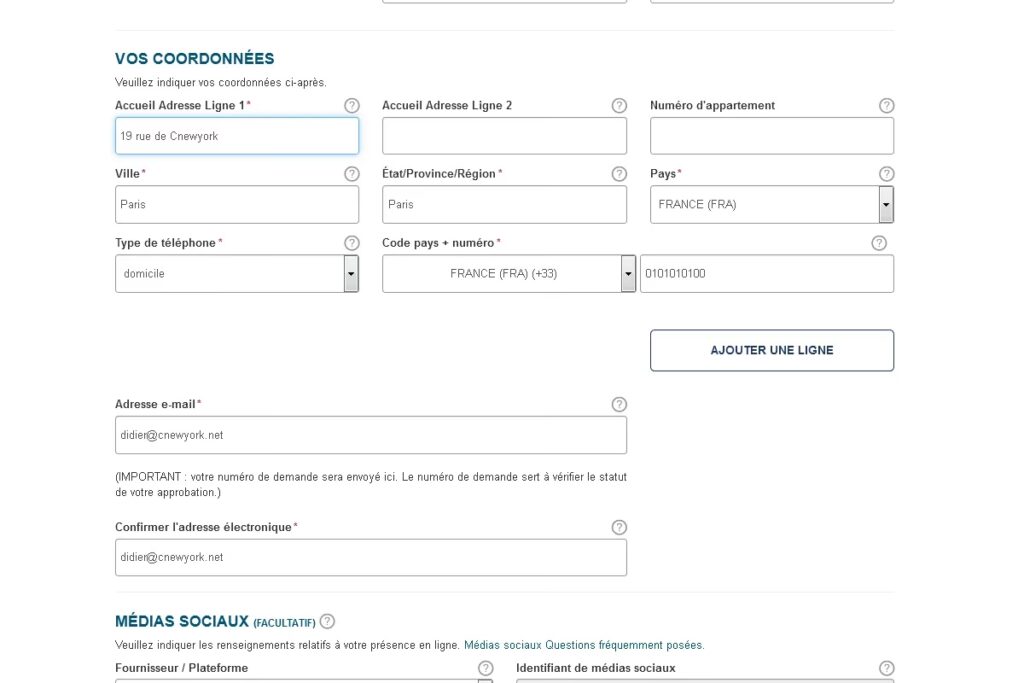
Task: Show help for Numéro d'appartement
Action: pos(886,105)
